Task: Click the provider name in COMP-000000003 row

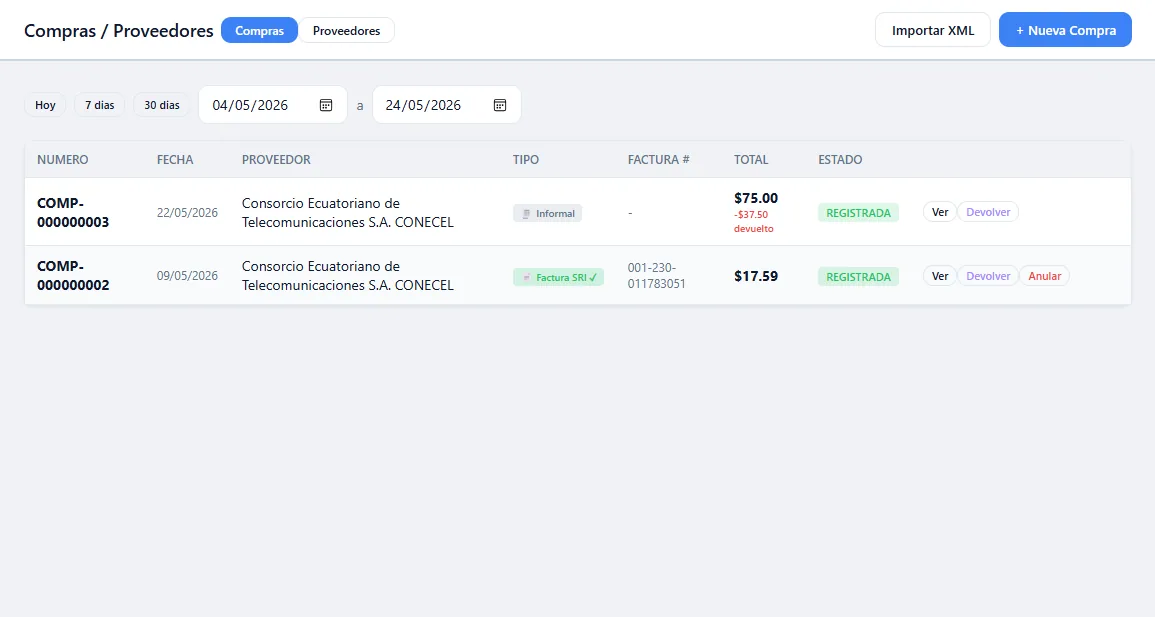Action: point(348,212)
